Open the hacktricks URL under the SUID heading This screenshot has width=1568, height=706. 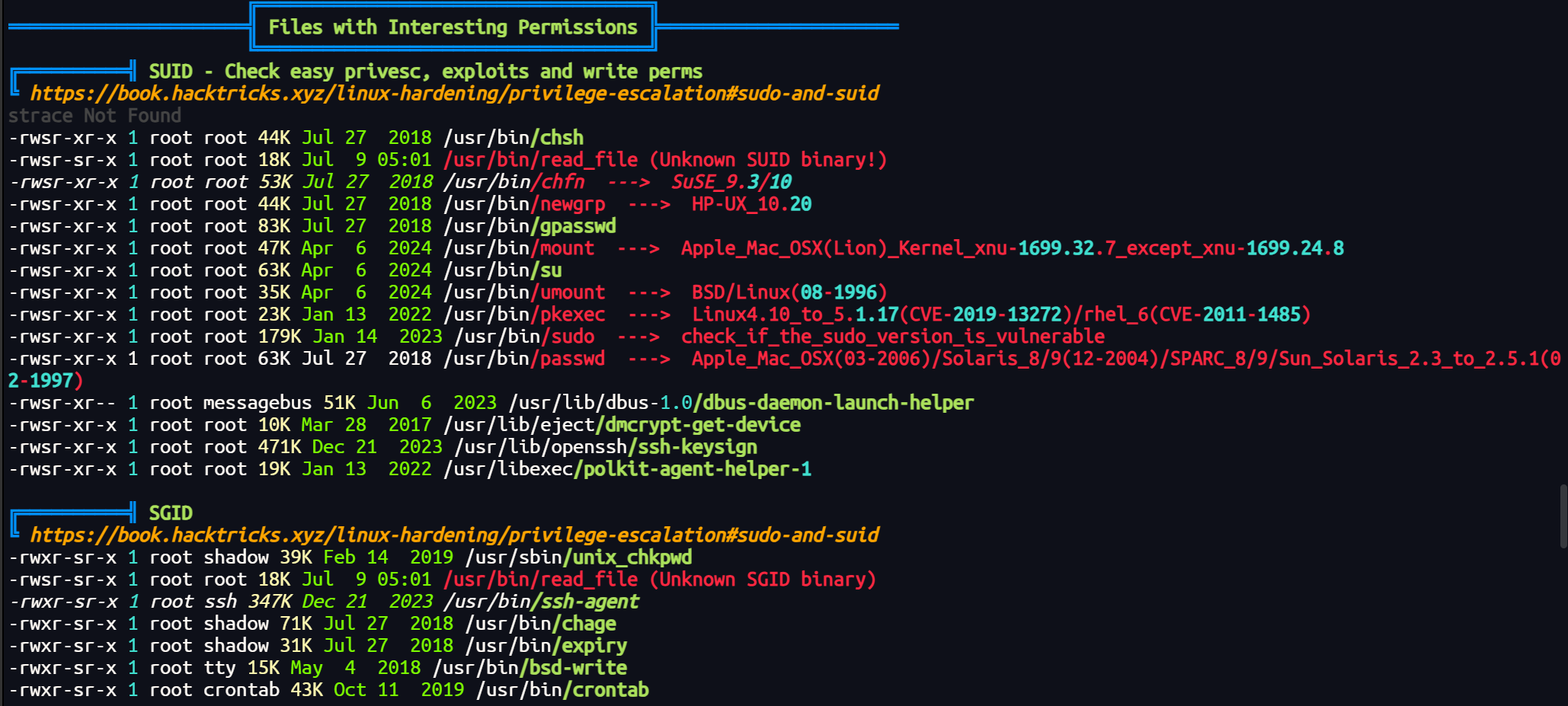click(x=454, y=94)
